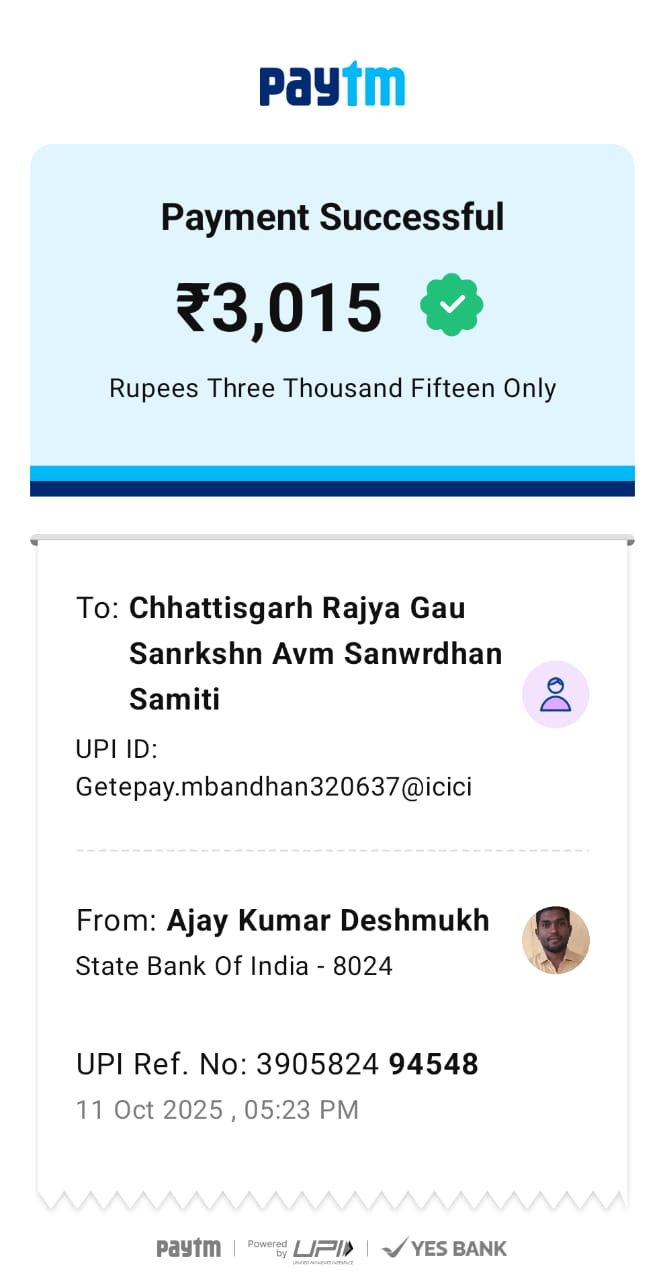Click the dashed divider below the UPI ID
This screenshot has width=665, height=1280.
point(332,851)
